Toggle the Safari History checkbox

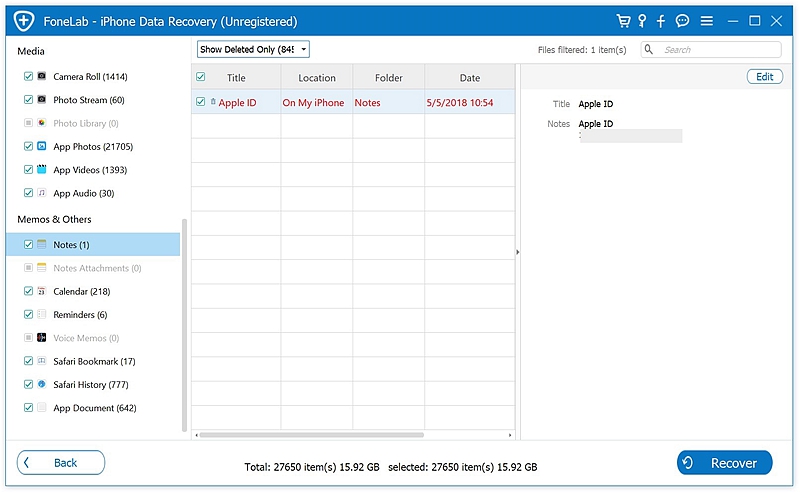click(x=29, y=384)
